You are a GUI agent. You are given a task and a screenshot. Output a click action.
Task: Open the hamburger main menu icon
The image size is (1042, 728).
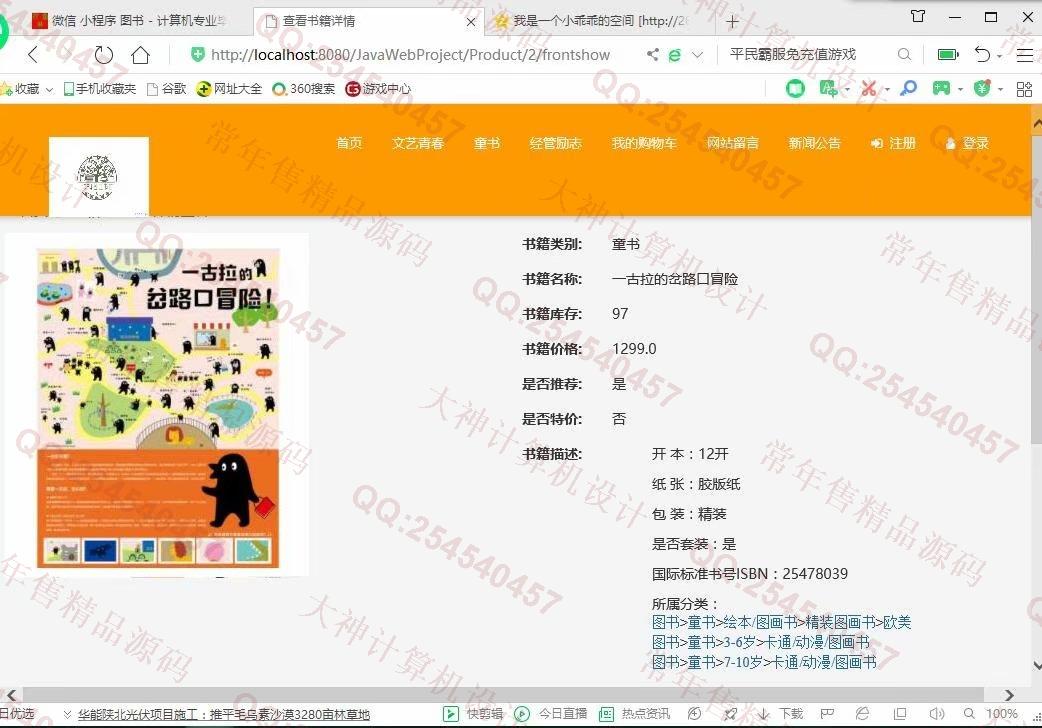click(x=1024, y=55)
